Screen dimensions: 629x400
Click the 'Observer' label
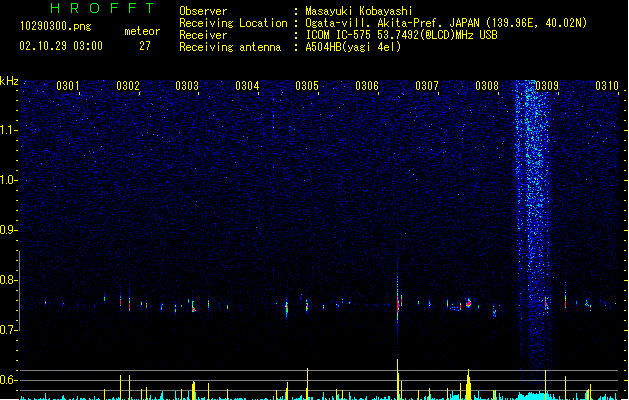pos(203,11)
